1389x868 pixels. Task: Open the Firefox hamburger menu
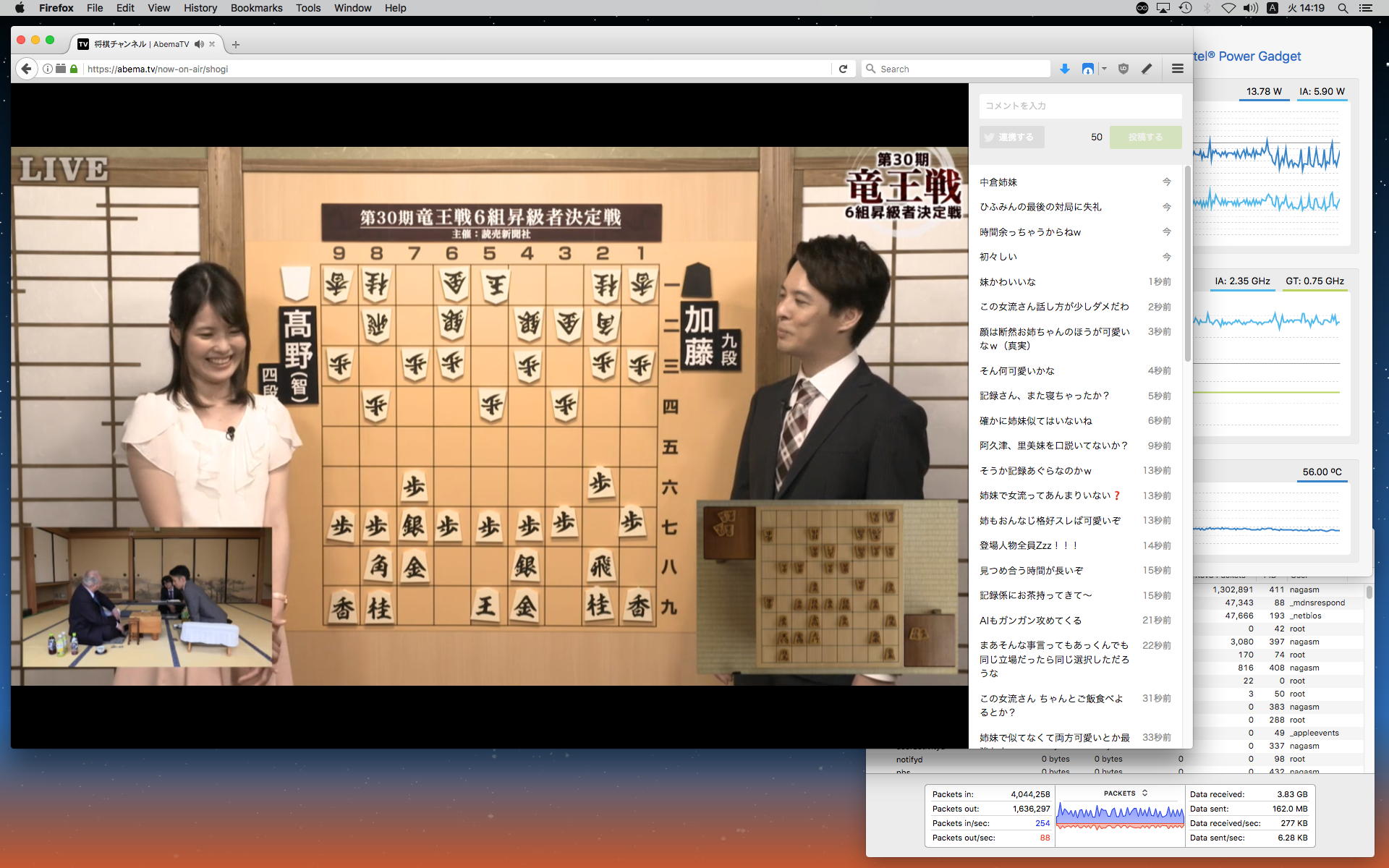[1177, 69]
